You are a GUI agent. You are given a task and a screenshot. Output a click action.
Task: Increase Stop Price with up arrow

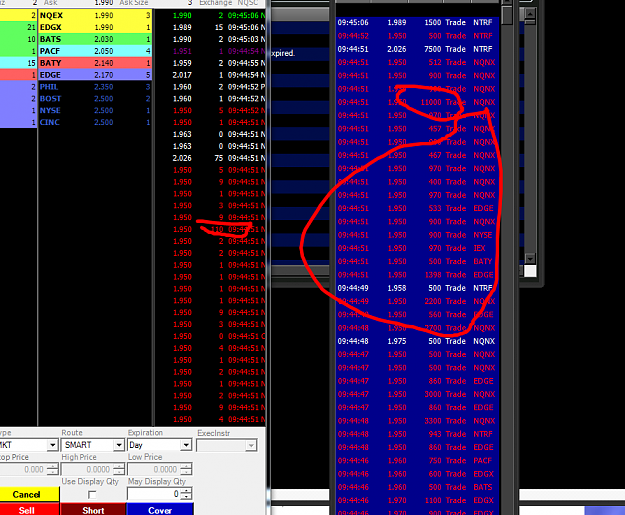(53, 466)
